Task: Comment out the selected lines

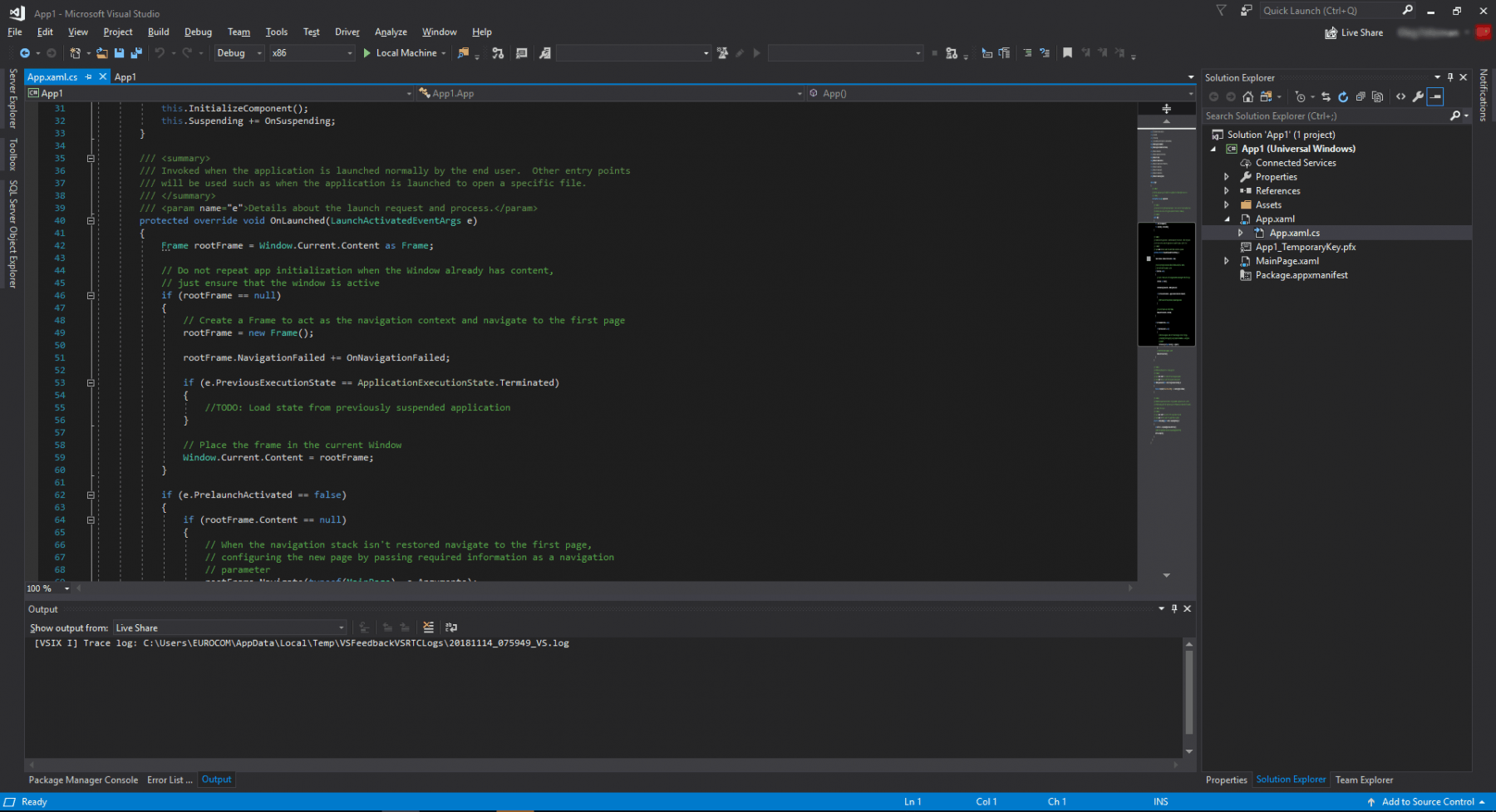Action: (x=1027, y=52)
